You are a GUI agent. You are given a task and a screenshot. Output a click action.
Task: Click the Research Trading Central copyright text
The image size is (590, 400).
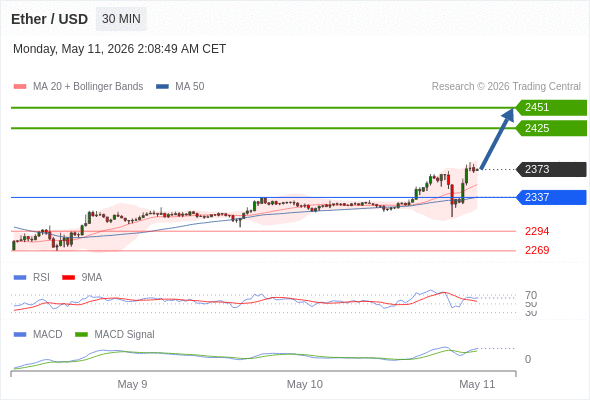pyautogui.click(x=506, y=87)
